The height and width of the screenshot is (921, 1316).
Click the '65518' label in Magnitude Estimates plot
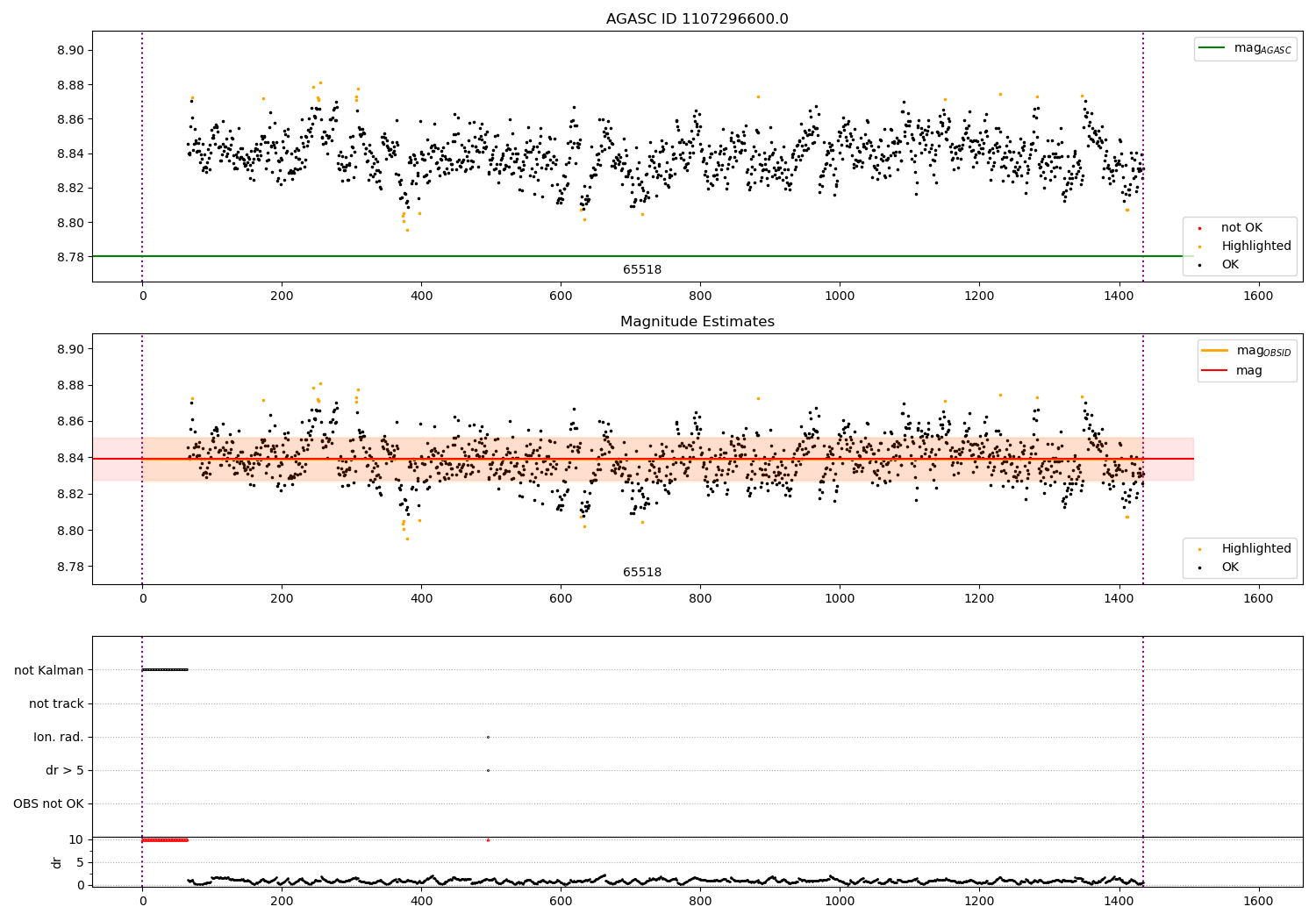[x=642, y=573]
